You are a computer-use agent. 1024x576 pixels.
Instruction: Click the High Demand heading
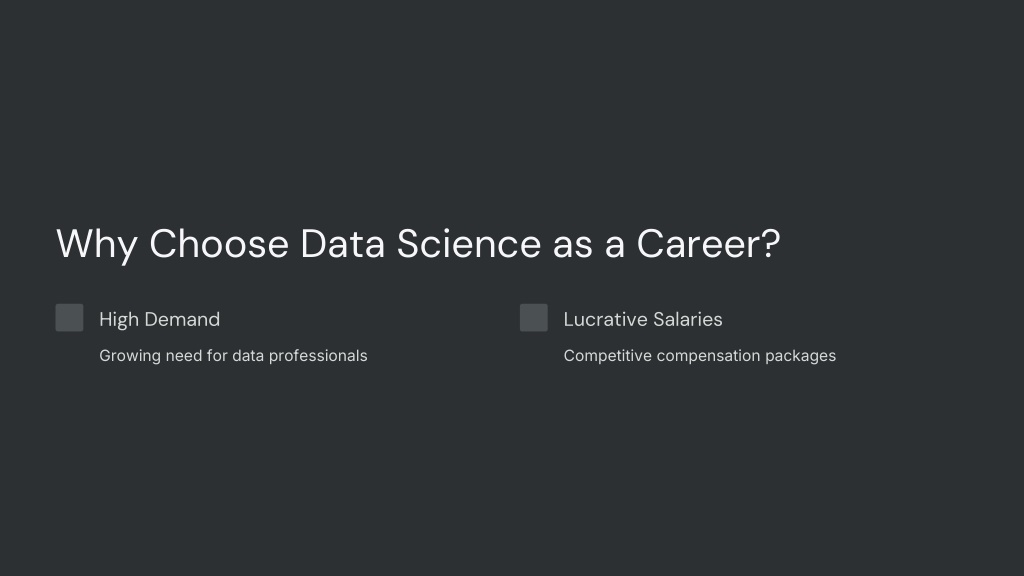click(159, 319)
